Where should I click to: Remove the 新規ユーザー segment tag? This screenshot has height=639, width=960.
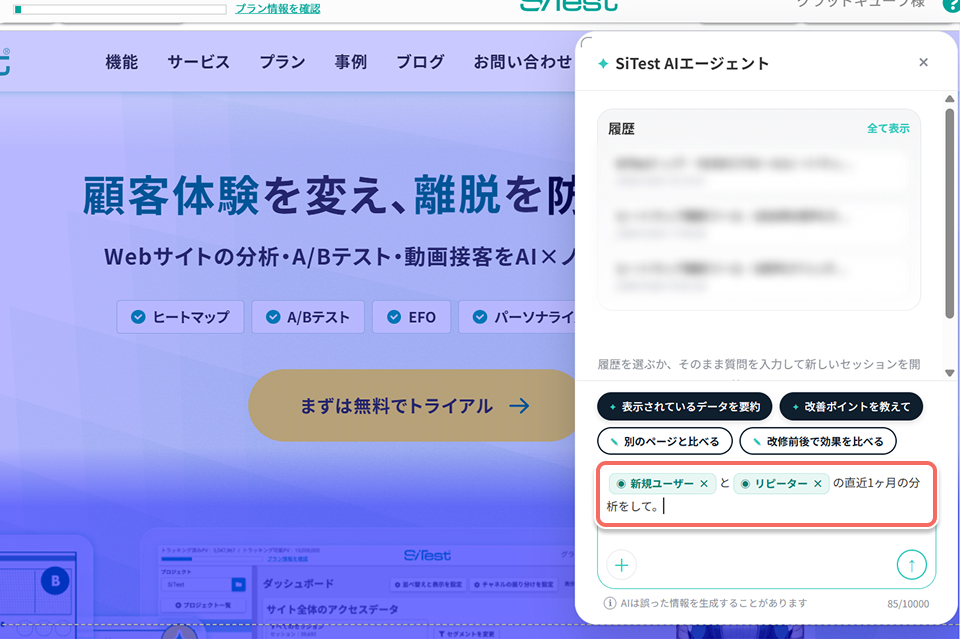(704, 484)
